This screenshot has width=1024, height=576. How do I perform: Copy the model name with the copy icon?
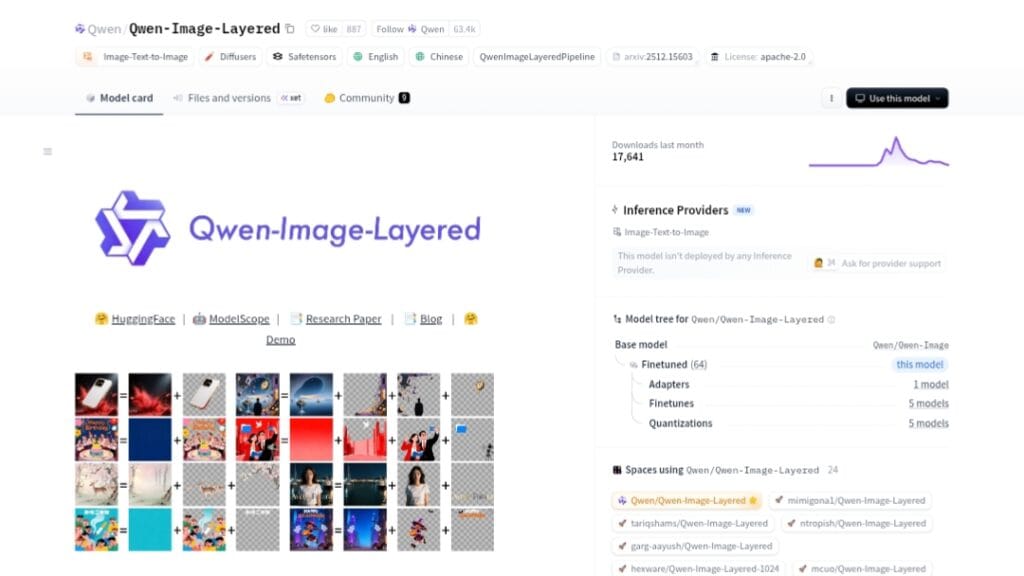[x=290, y=29]
